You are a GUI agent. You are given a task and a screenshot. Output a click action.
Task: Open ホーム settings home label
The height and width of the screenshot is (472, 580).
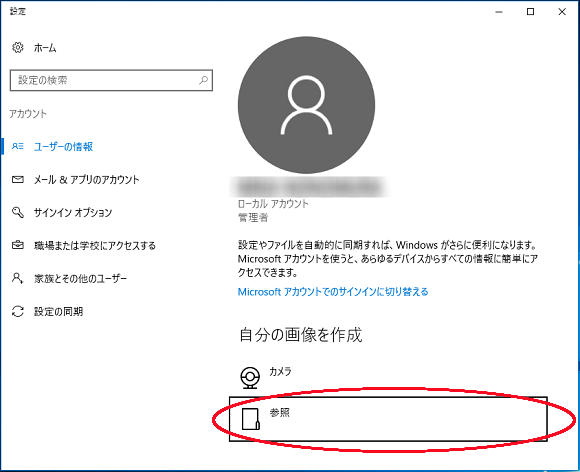[45, 48]
